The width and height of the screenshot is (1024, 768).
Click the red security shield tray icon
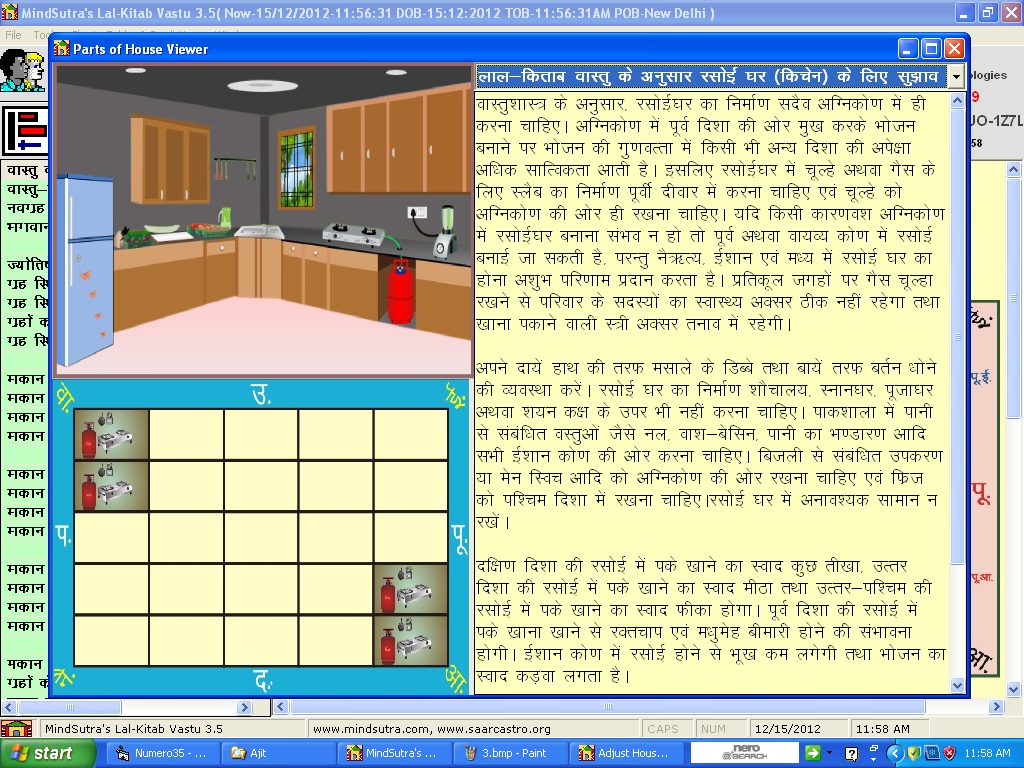pos(950,753)
